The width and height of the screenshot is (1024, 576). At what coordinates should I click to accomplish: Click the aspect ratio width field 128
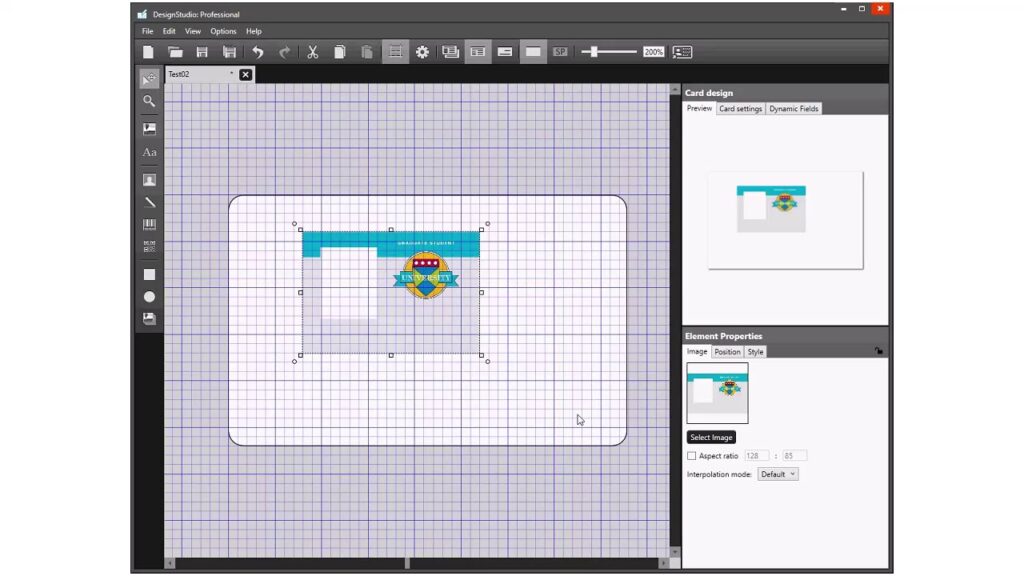tap(756, 456)
